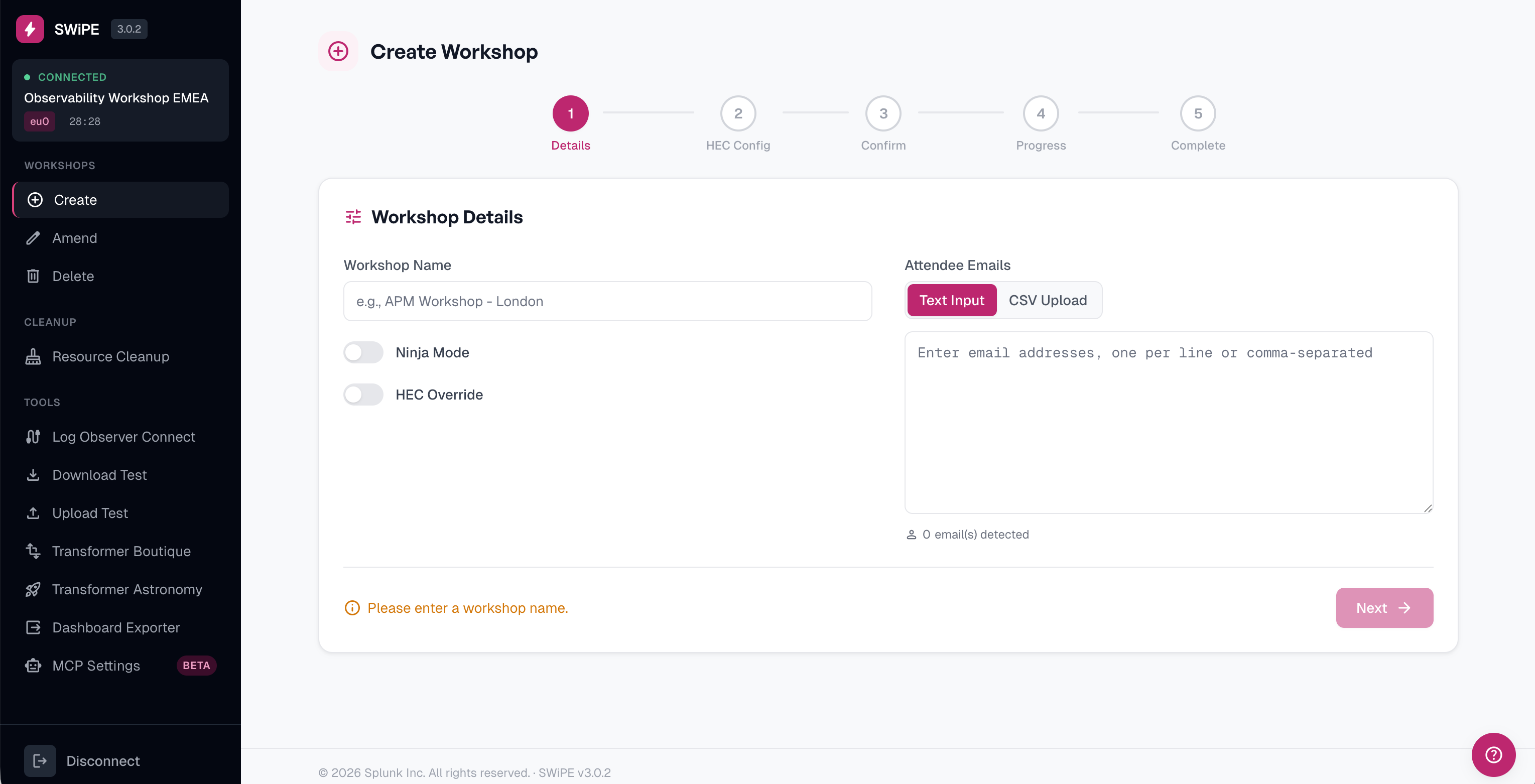Enable the HEC Override toggle
Viewport: 1535px width, 784px height.
point(363,395)
